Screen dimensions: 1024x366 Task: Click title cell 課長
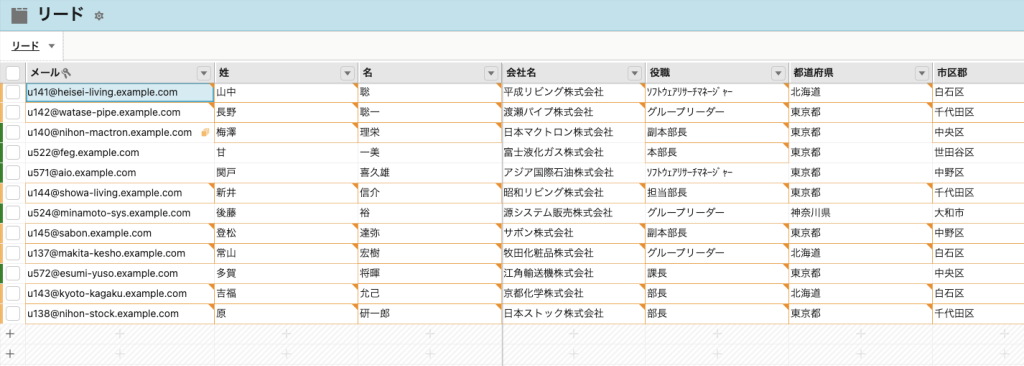click(x=717, y=273)
